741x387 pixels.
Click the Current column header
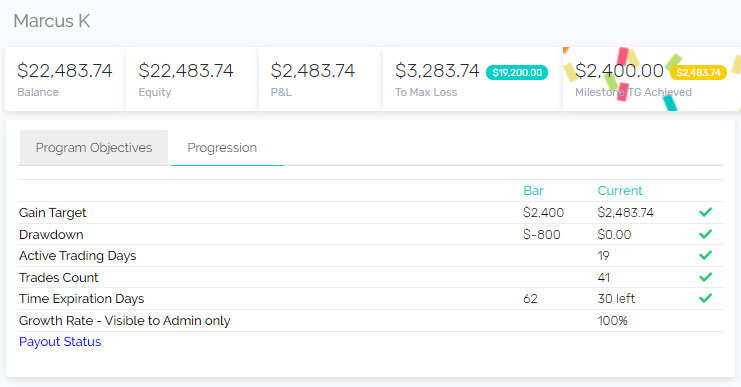[620, 190]
